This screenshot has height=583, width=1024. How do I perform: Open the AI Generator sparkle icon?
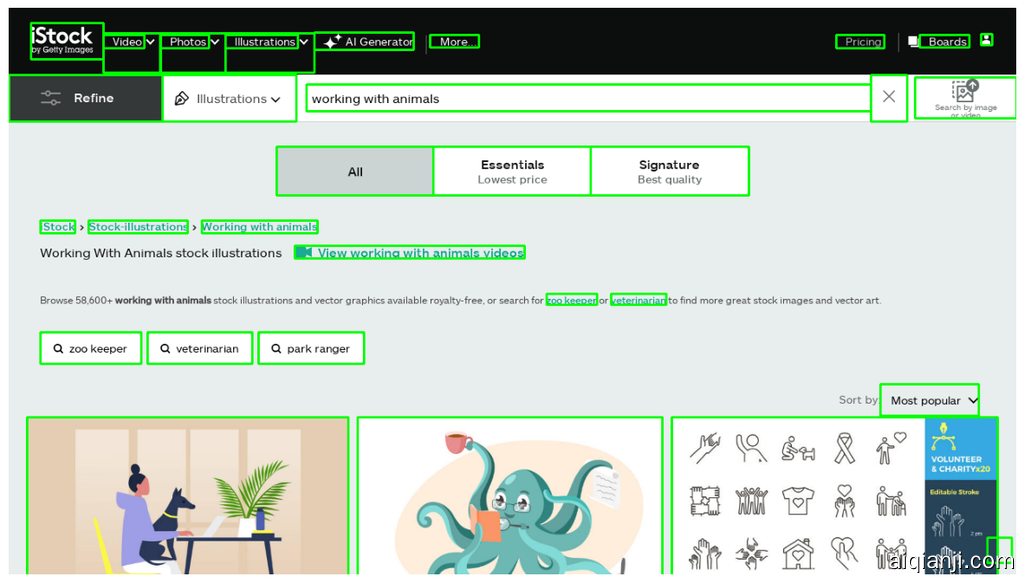332,42
